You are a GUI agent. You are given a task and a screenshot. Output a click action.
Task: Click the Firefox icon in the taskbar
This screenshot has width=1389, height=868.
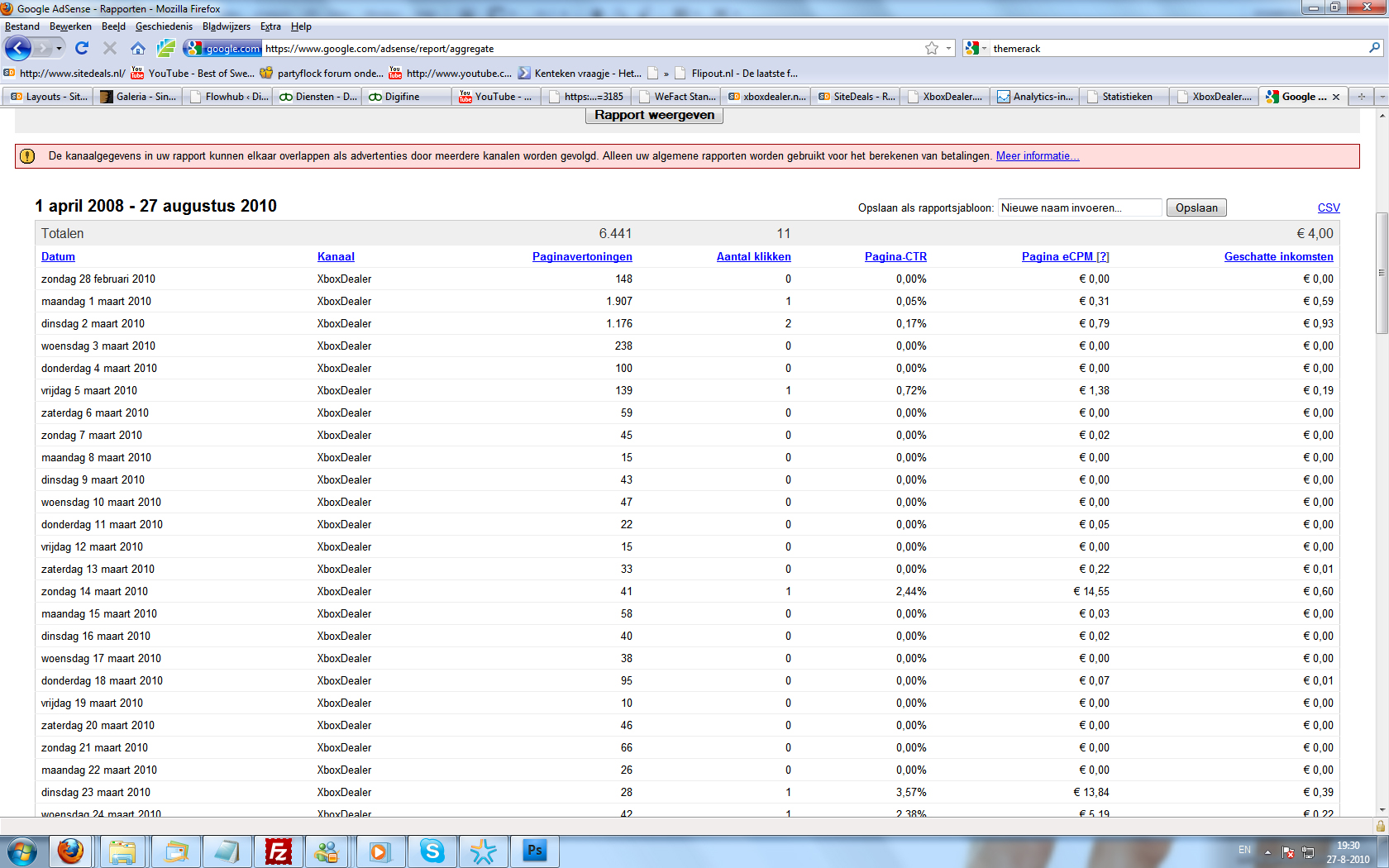click(x=70, y=851)
